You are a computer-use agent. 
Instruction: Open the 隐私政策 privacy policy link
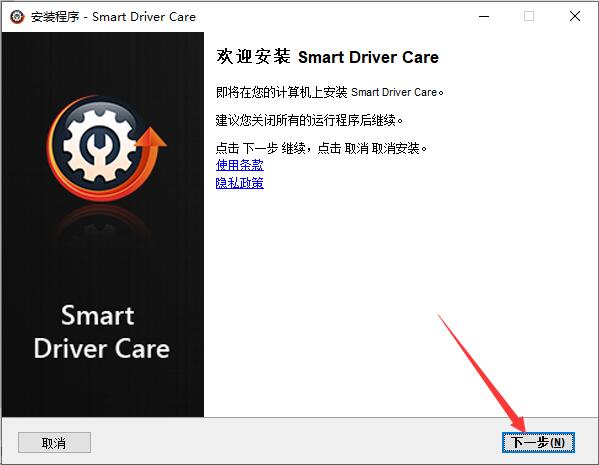pyautogui.click(x=240, y=183)
